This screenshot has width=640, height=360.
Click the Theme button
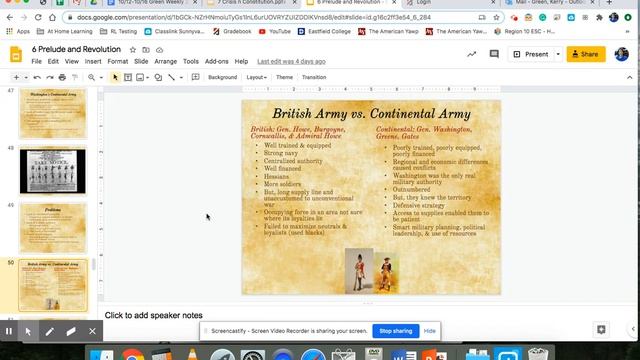point(284,77)
